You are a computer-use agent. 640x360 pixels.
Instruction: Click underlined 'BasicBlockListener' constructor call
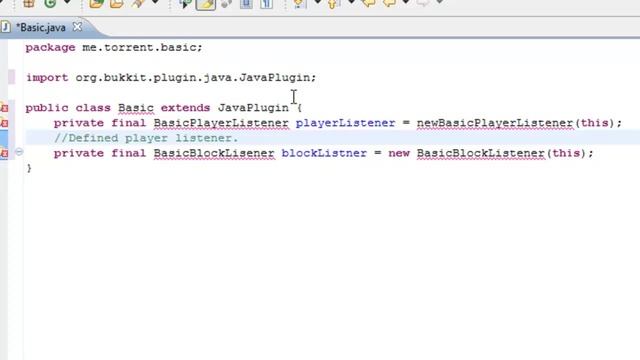point(480,153)
